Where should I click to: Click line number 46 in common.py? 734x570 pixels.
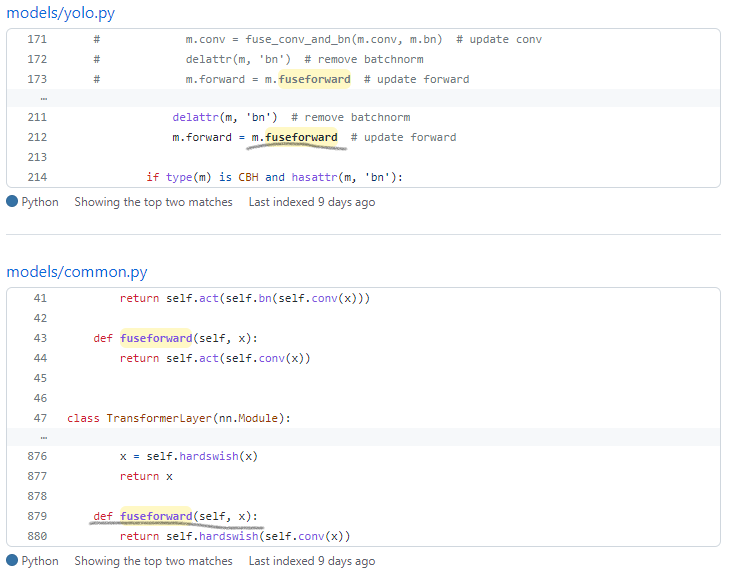[40, 398]
